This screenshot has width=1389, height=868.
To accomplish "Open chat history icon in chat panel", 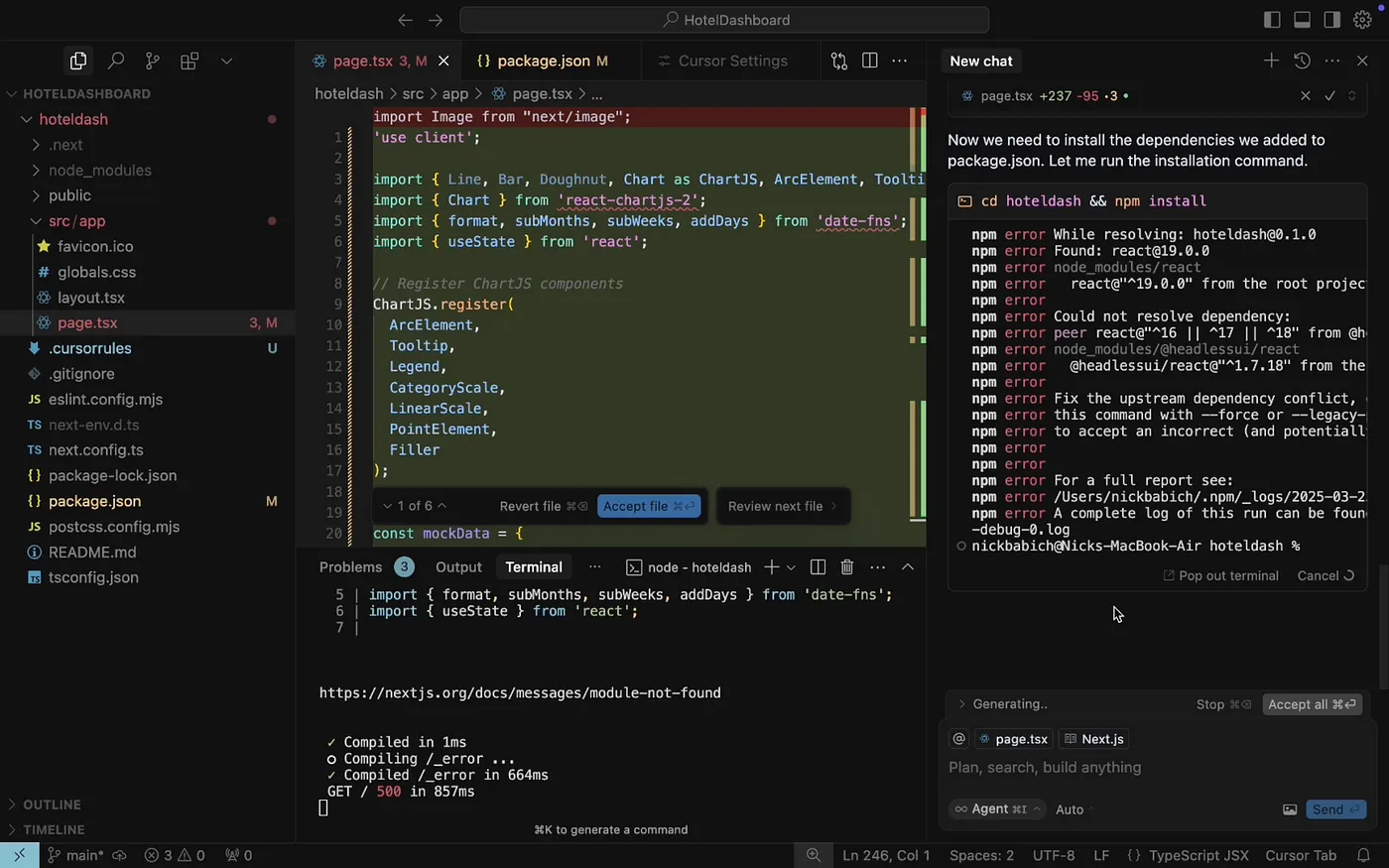I will point(1302,61).
